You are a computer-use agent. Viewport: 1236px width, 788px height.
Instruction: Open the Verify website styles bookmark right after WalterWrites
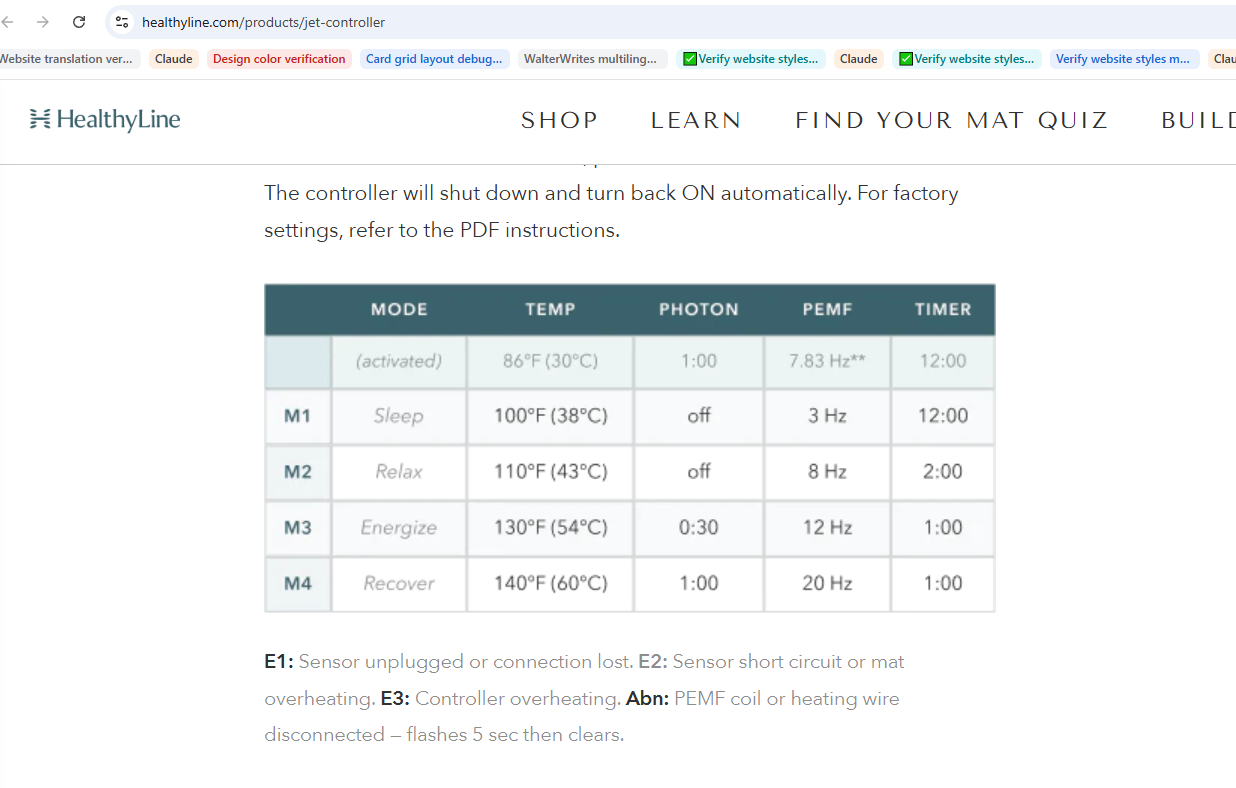pyautogui.click(x=750, y=59)
